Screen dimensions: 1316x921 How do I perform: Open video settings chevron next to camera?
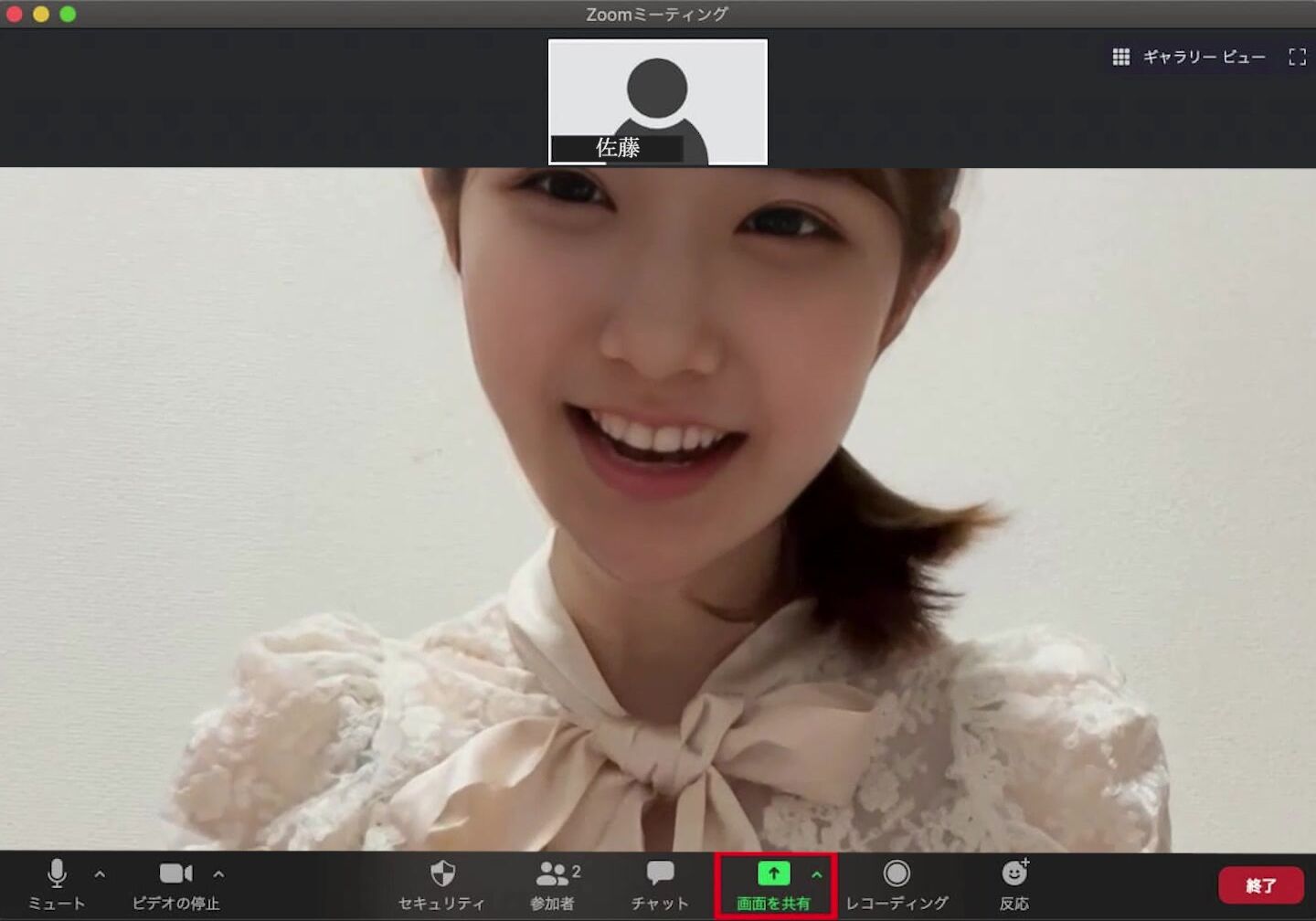[x=218, y=874]
